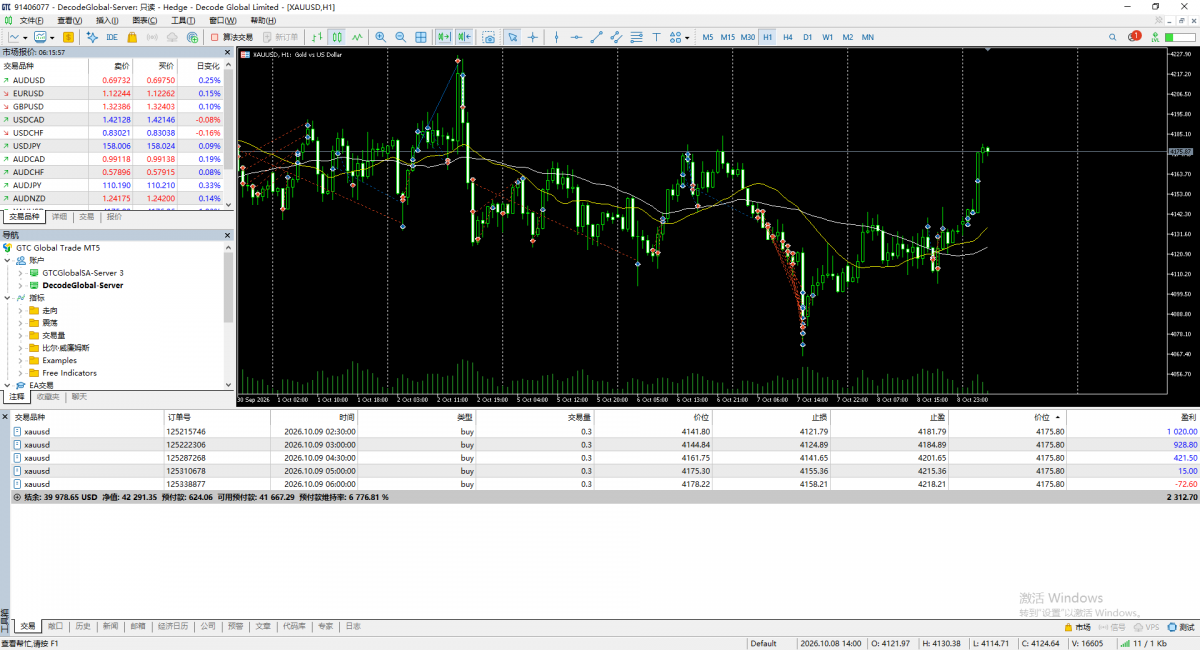This screenshot has width=1200, height=650.
Task: Select the H4 timeframe
Action: (x=788, y=37)
